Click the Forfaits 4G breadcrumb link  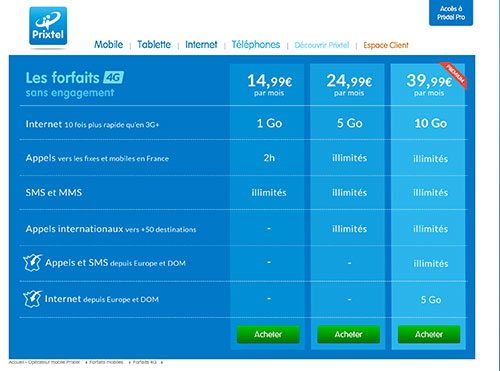(145, 362)
